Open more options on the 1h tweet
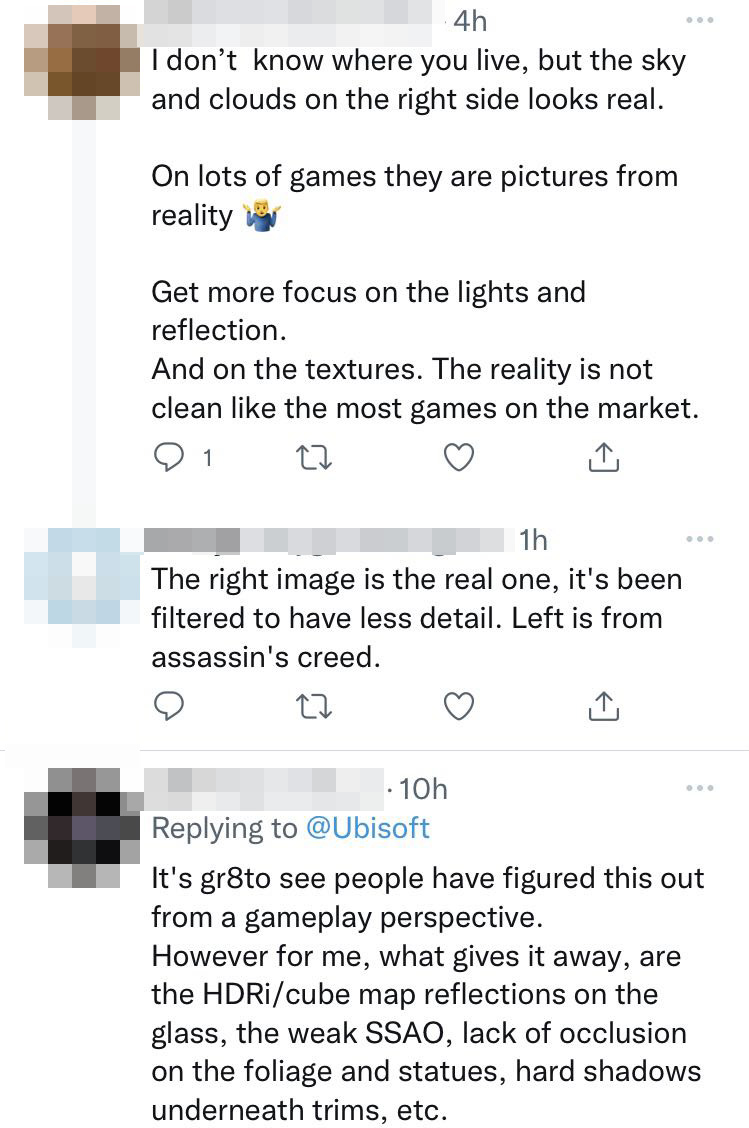The height and width of the screenshot is (1128, 749). coord(700,540)
